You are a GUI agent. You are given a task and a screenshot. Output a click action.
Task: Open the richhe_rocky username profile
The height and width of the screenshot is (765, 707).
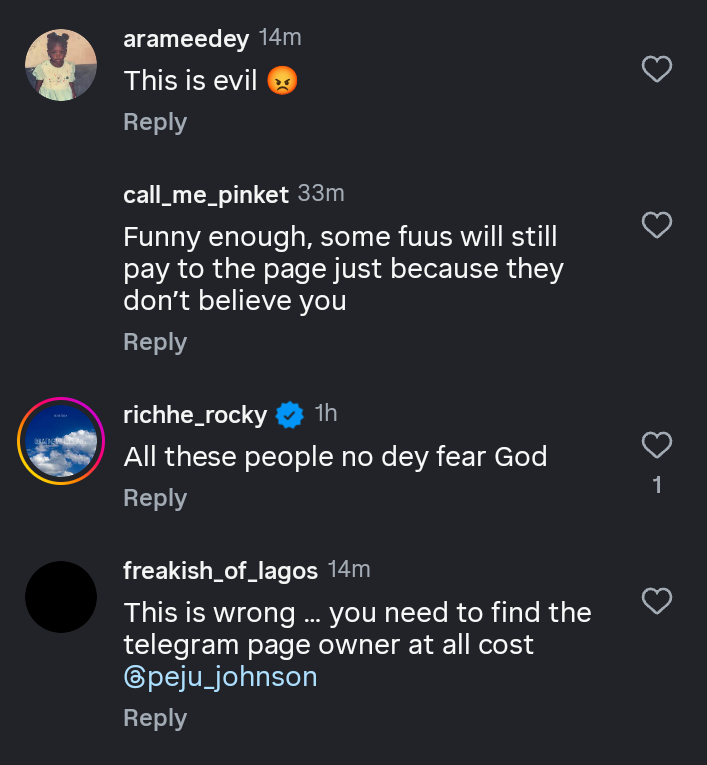(x=195, y=415)
